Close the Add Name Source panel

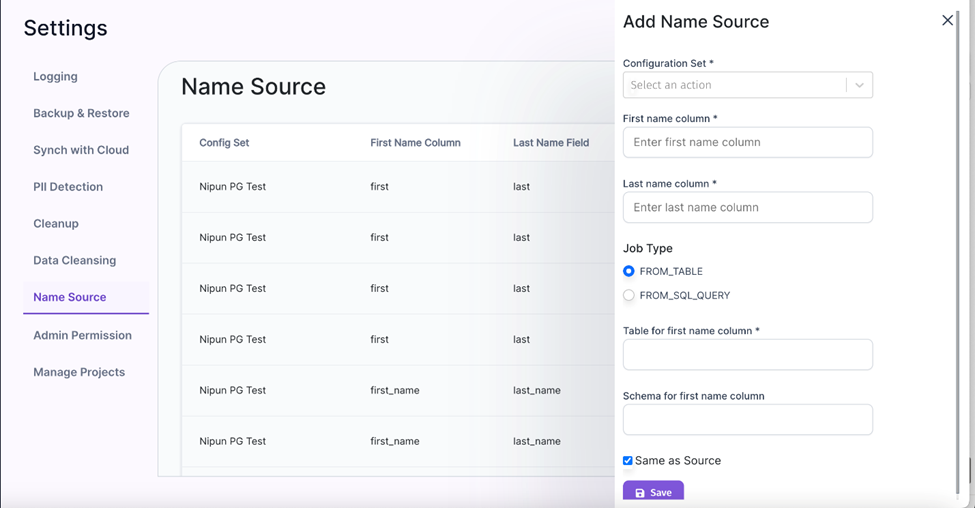tap(947, 21)
